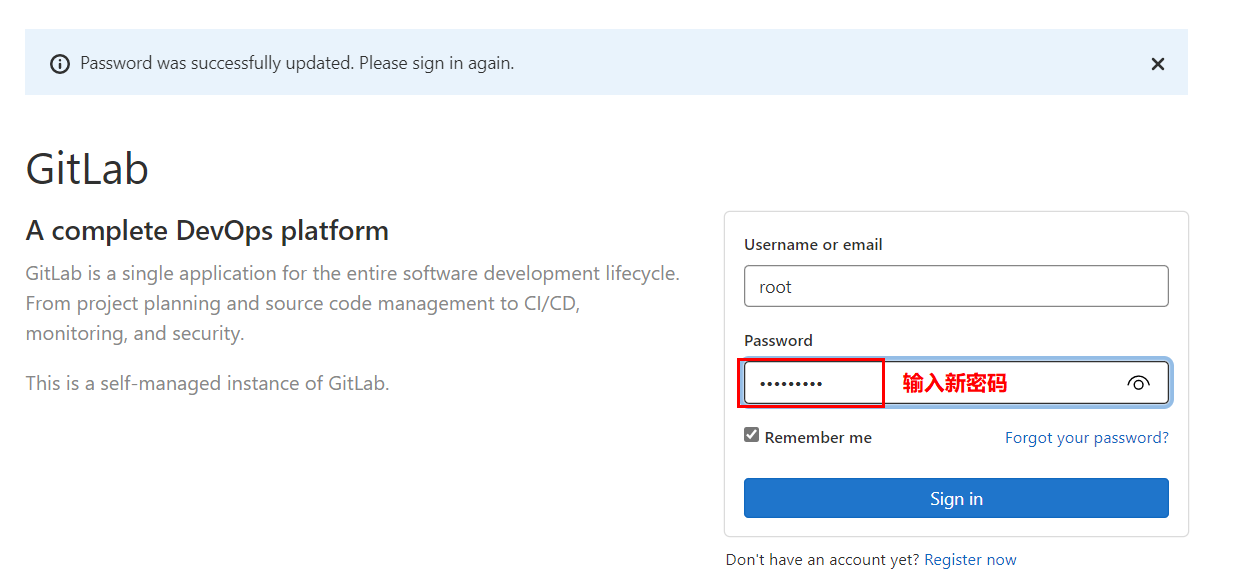
Task: Click the red 输入新密码 annotation text
Action: [954, 383]
